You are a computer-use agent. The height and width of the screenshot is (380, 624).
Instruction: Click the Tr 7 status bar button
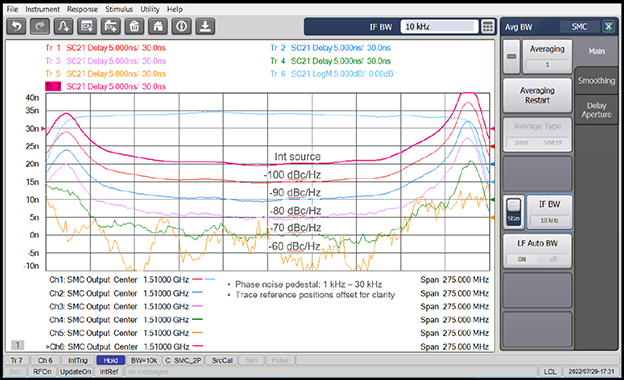tap(16, 361)
